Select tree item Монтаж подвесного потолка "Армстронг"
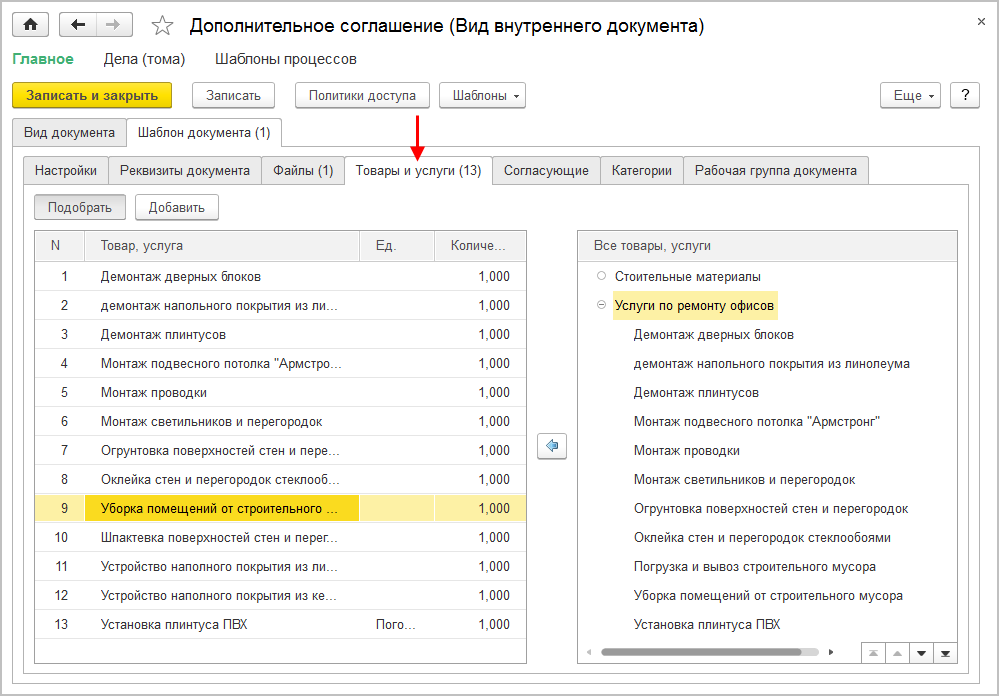999x696 pixels. (x=757, y=421)
